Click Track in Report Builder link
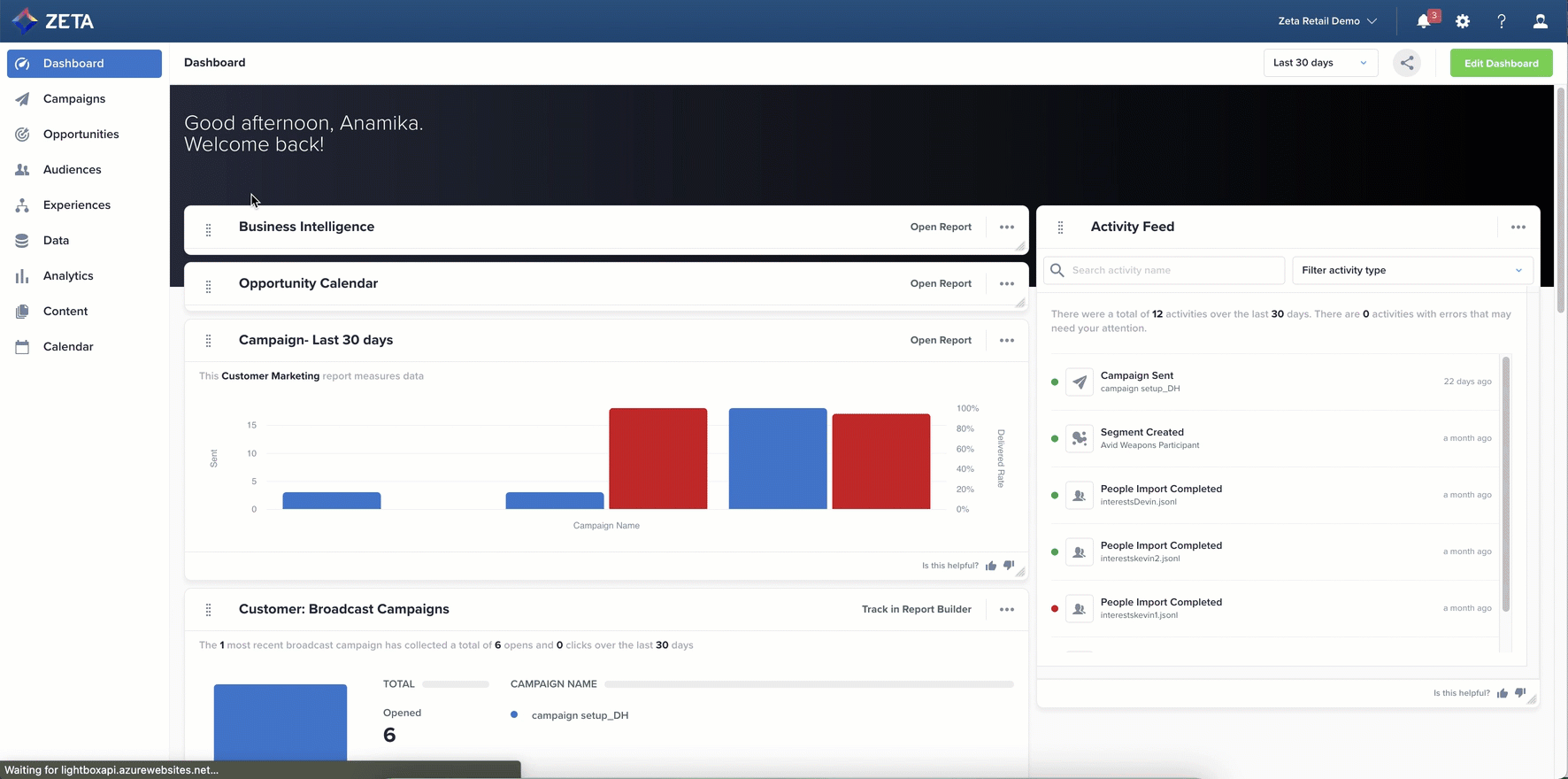The height and width of the screenshot is (779, 1568). (916, 609)
